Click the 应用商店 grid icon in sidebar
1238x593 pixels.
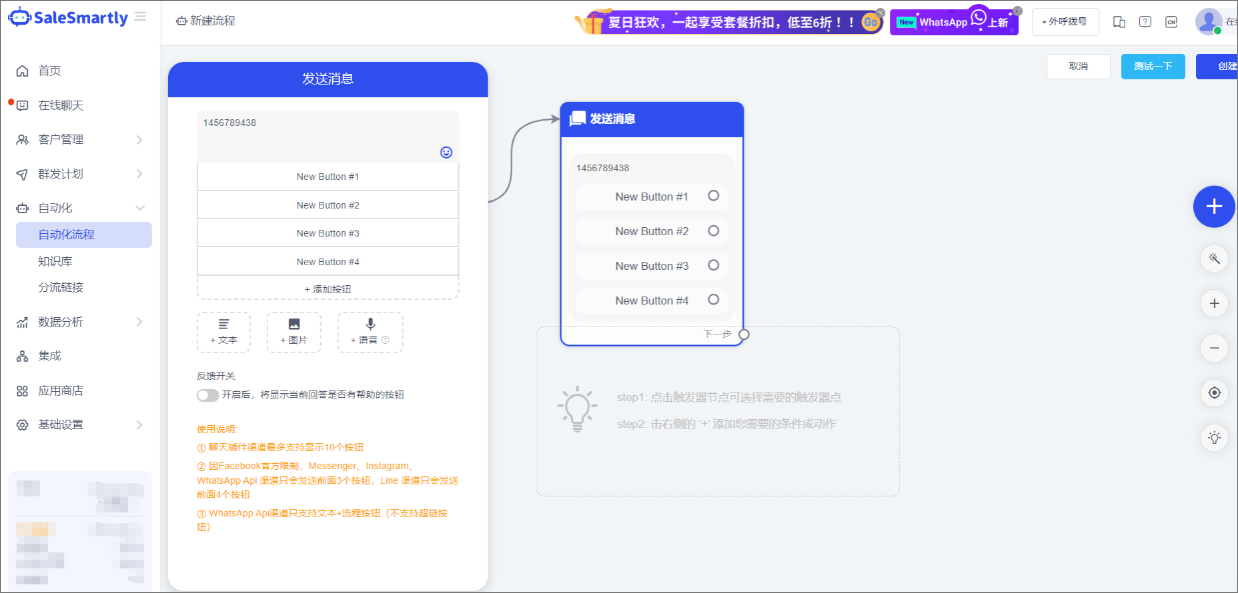pyautogui.click(x=22, y=391)
